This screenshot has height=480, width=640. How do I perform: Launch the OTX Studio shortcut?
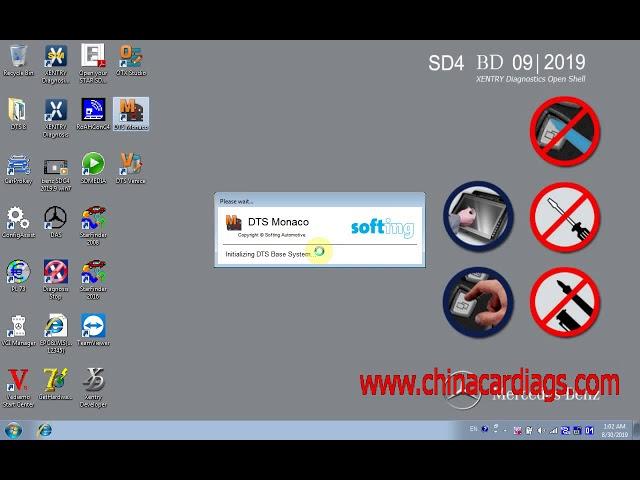pyautogui.click(x=131, y=60)
